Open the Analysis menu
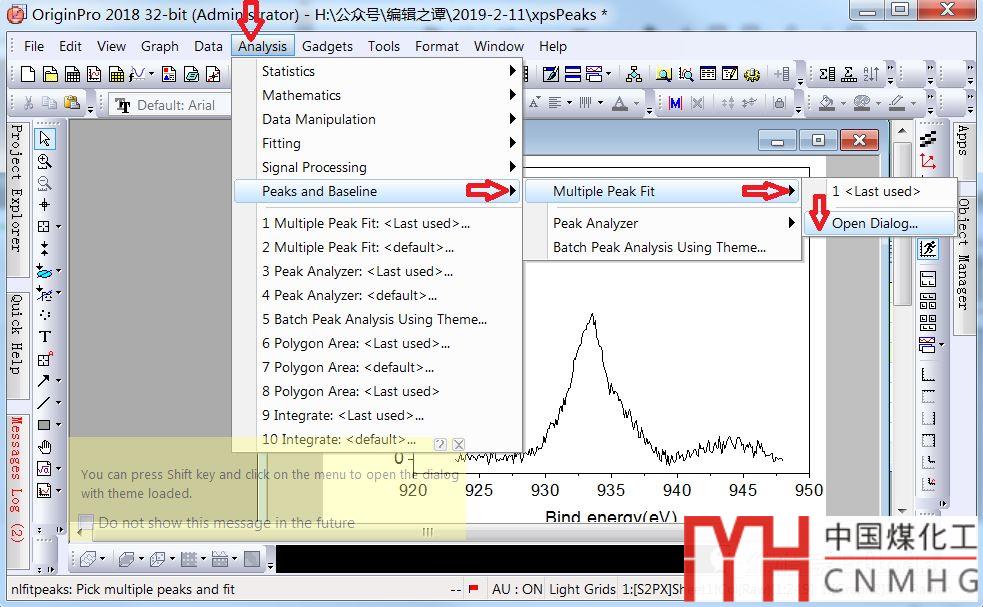Screen dimensions: 983x607 pos(262,46)
